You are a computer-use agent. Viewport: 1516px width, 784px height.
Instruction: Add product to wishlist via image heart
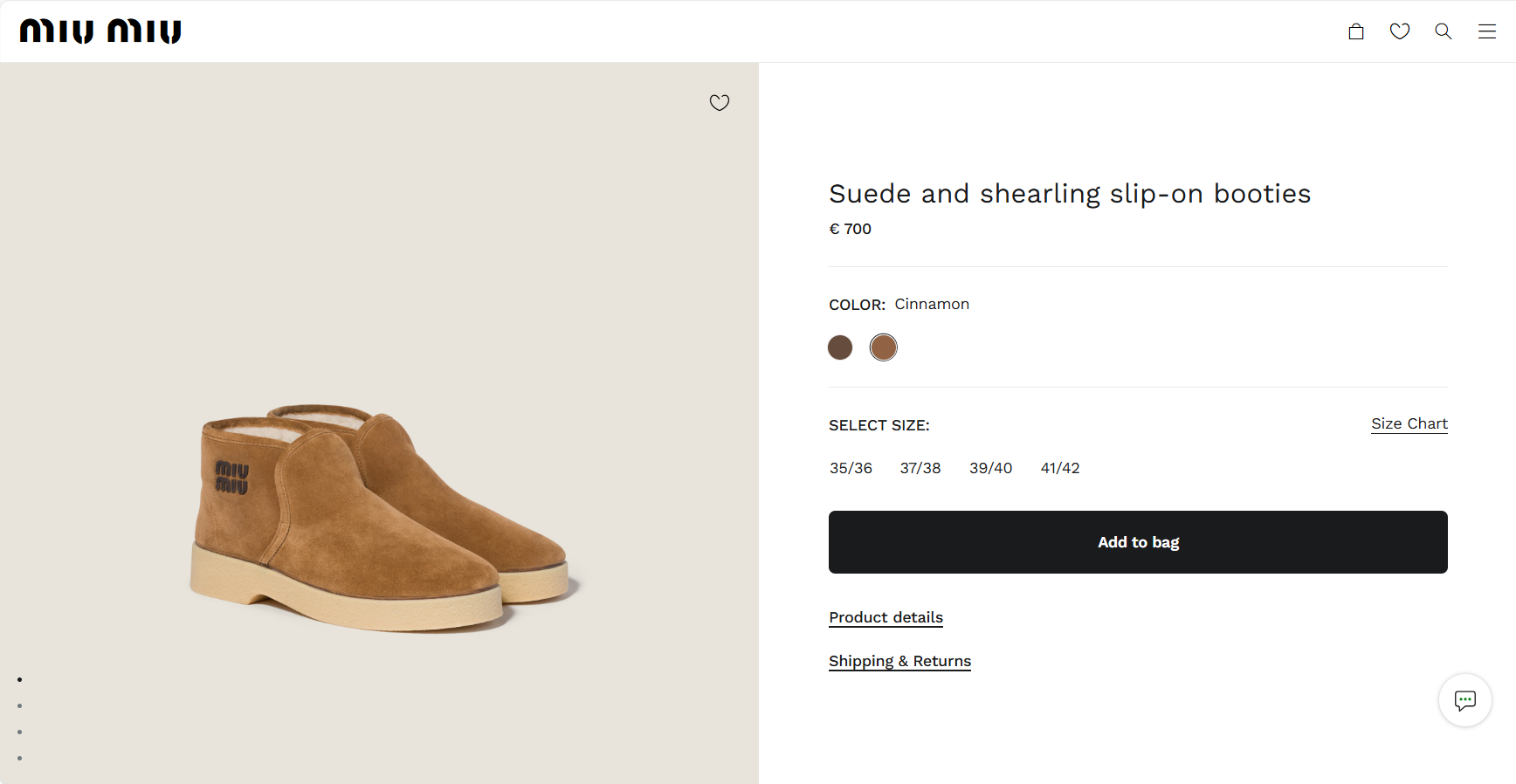719,103
